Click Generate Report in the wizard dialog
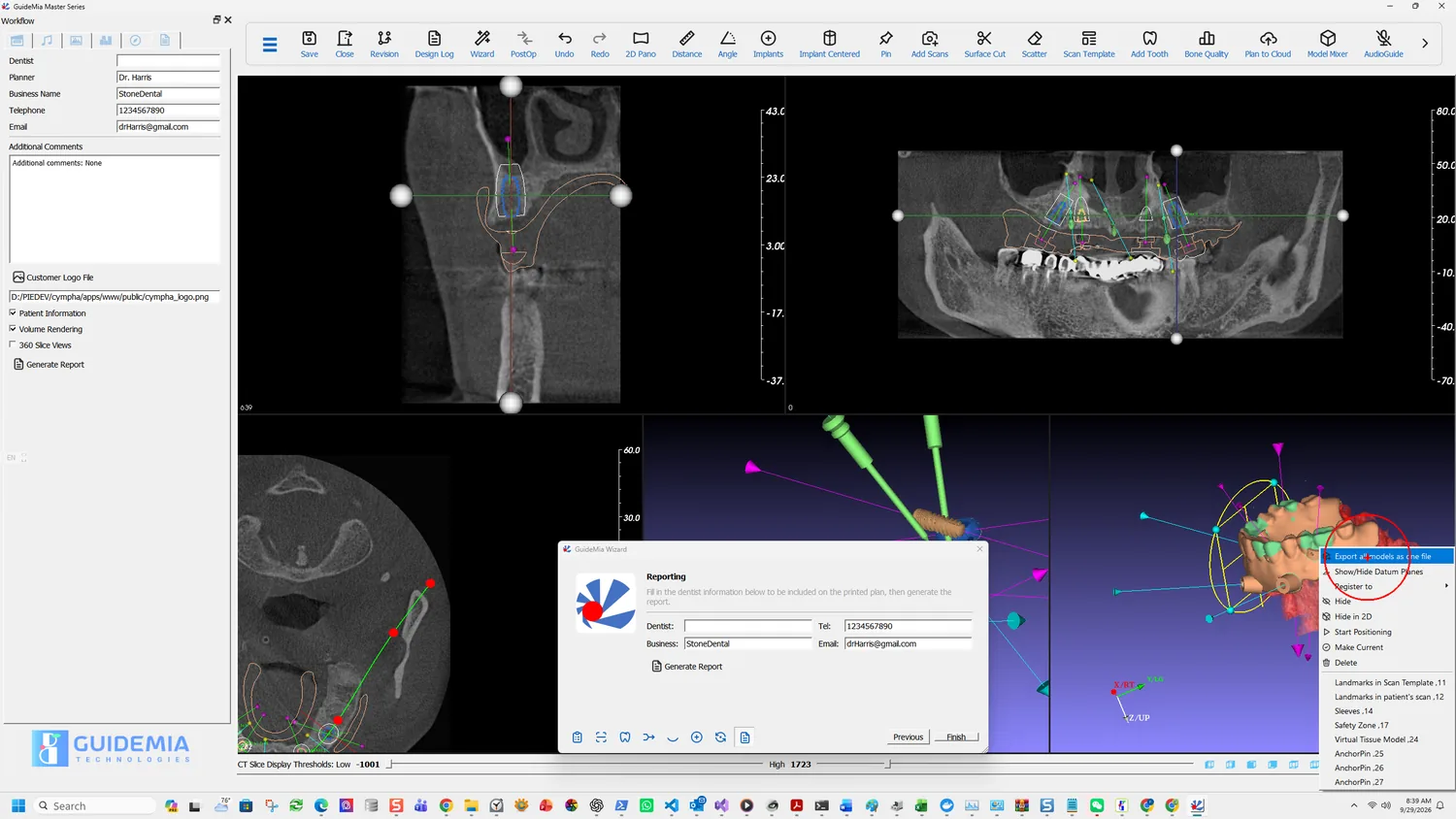Viewport: 1456px width, 819px height. coord(687,667)
